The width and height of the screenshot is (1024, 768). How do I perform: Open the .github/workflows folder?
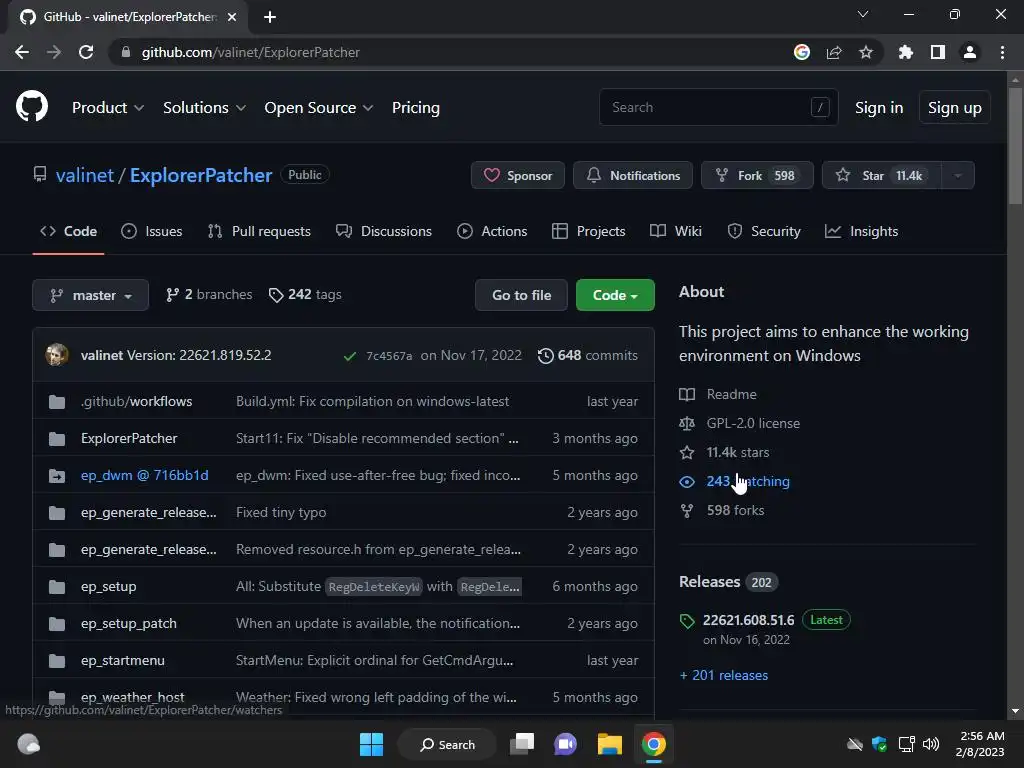click(136, 401)
